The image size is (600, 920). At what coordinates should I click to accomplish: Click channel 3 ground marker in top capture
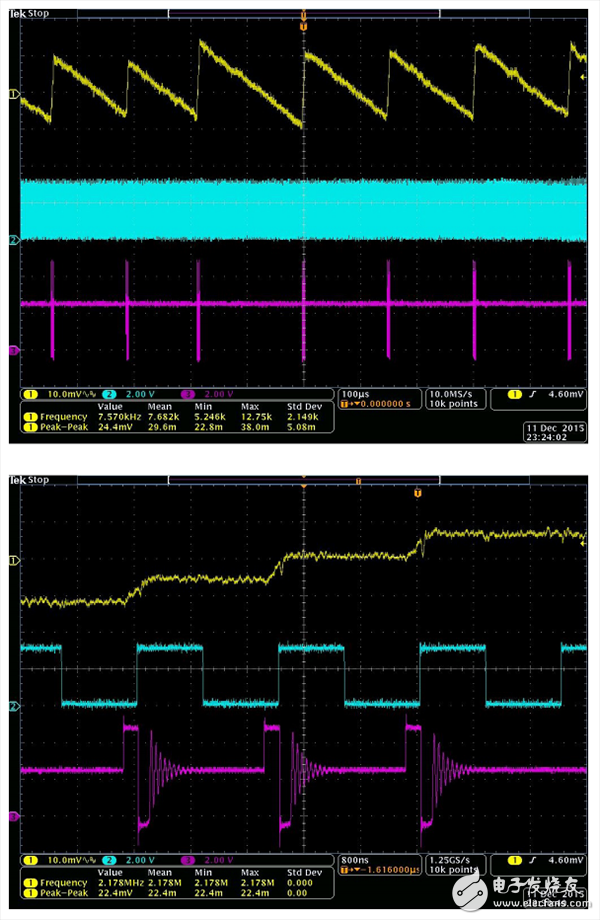(14, 350)
